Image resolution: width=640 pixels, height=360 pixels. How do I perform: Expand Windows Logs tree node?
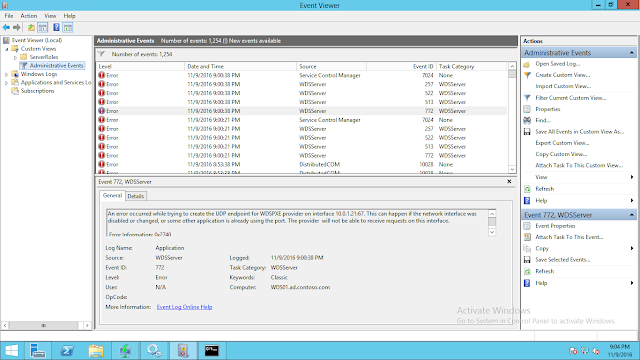tap(7, 75)
